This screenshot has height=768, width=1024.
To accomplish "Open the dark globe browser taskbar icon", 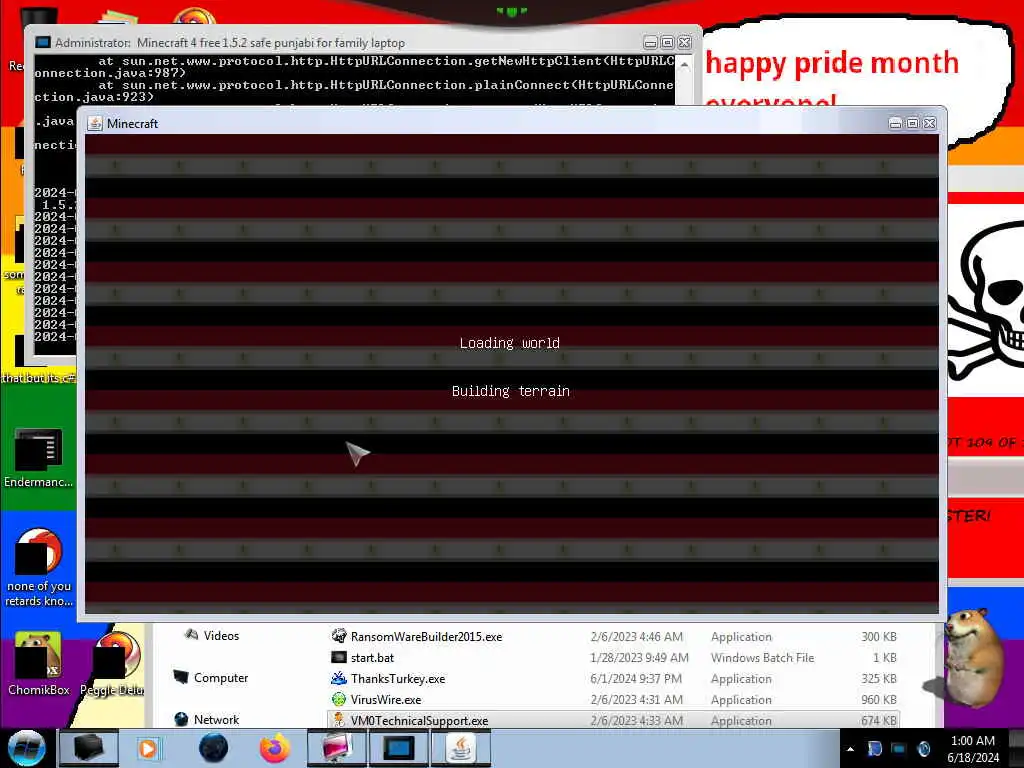I will coord(213,748).
